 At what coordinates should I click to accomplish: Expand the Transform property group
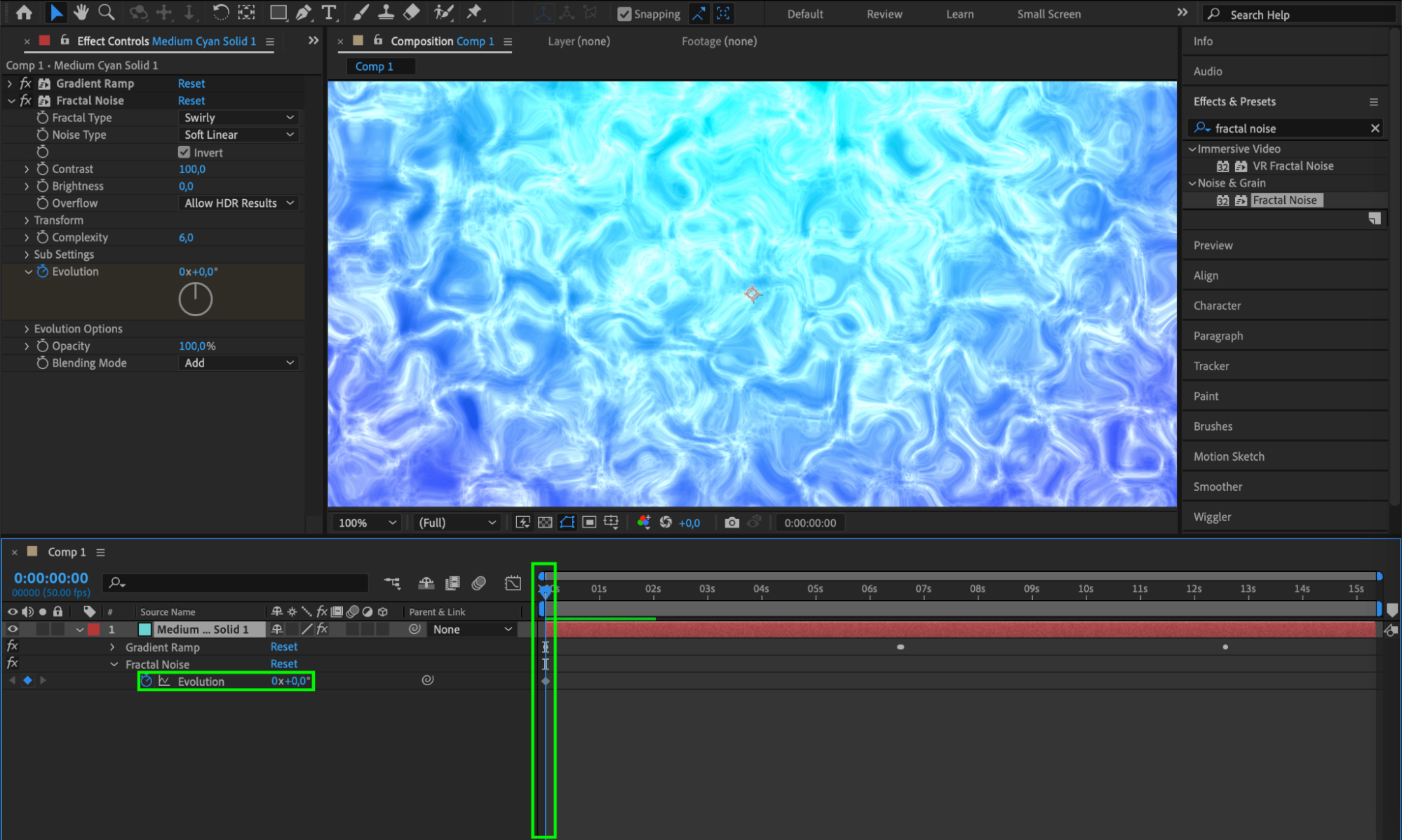tap(27, 220)
